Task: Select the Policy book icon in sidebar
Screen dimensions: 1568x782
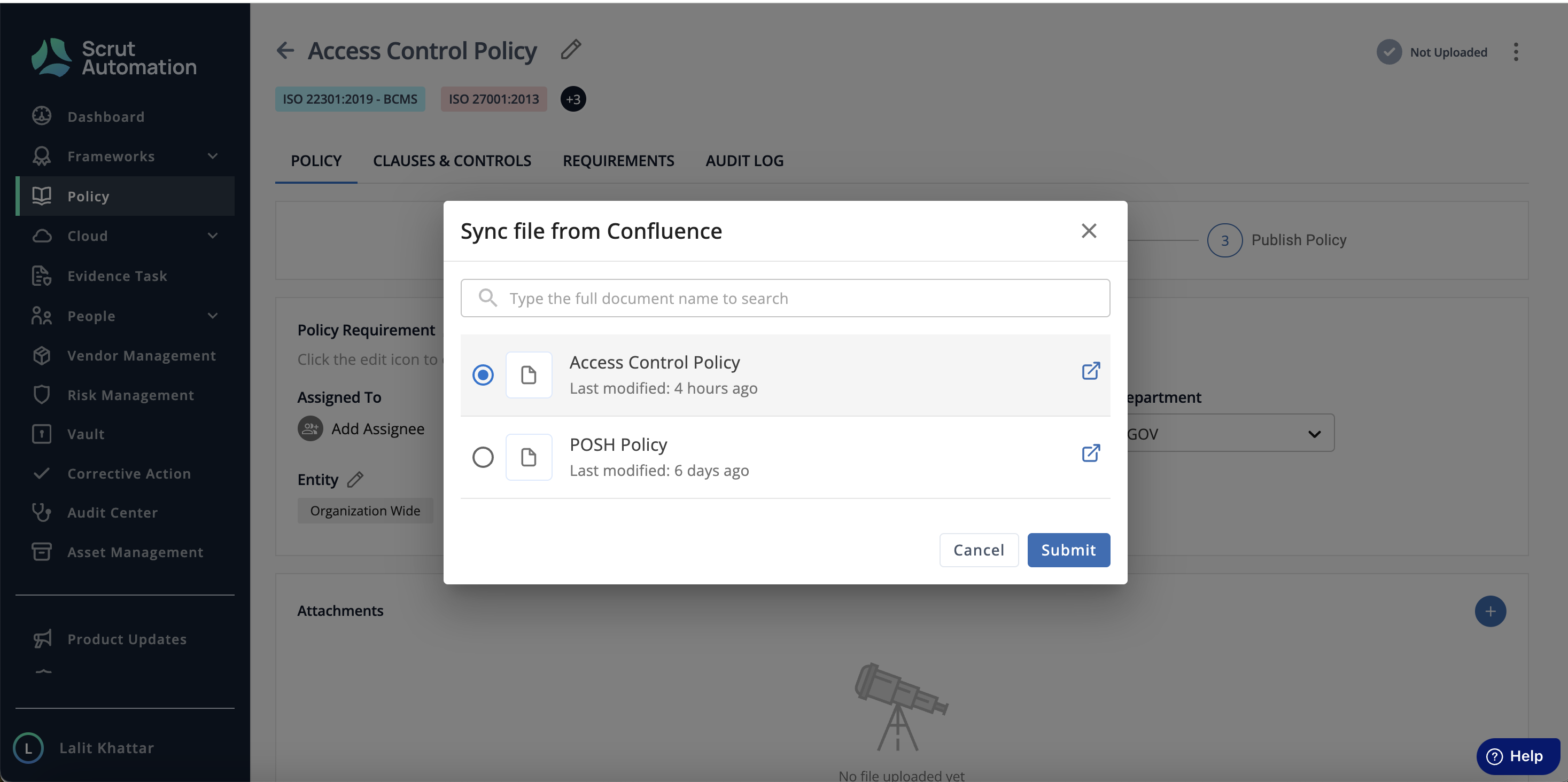Action: point(41,195)
